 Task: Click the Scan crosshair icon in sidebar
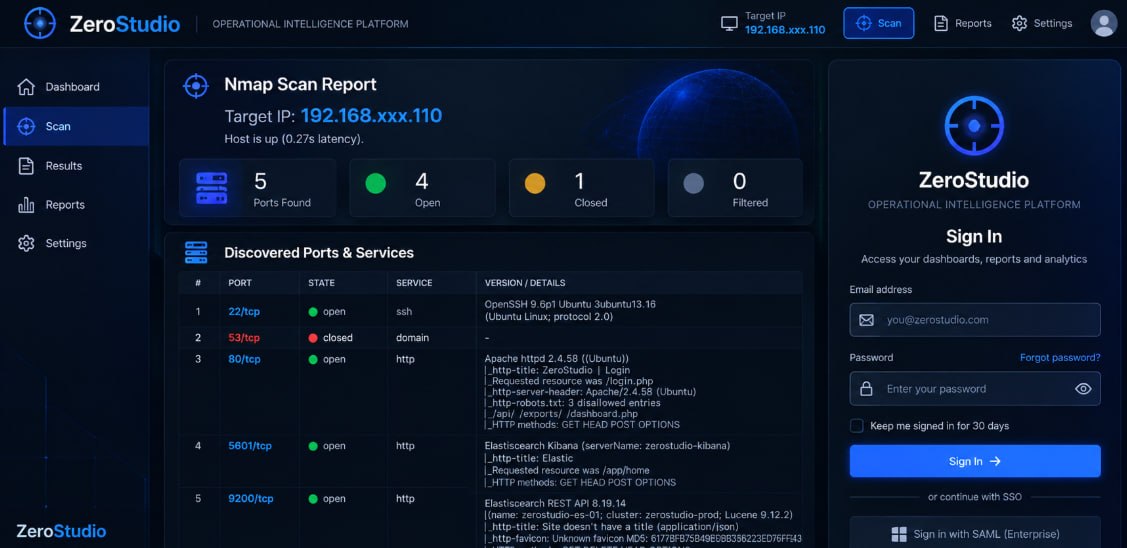[26, 127]
